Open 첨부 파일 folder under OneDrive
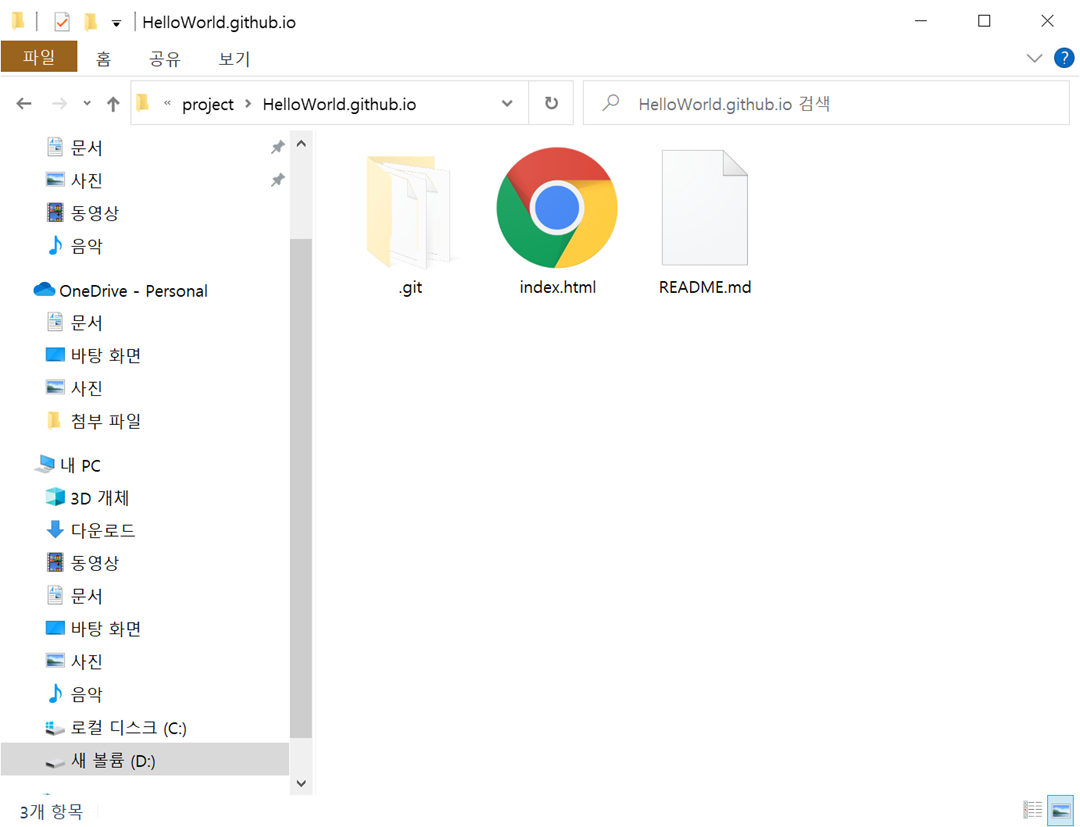 pos(106,421)
